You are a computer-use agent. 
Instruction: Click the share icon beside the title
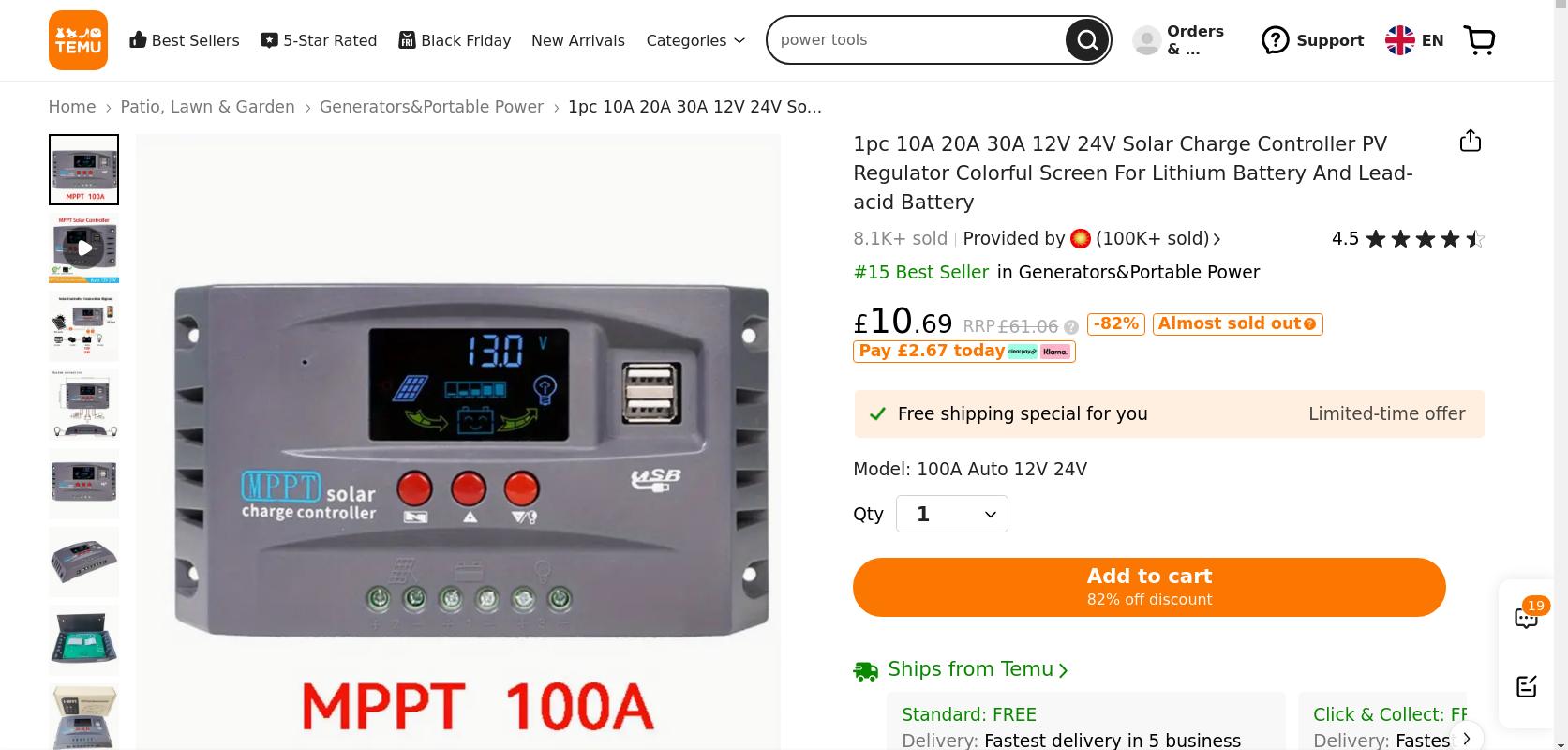[1471, 141]
